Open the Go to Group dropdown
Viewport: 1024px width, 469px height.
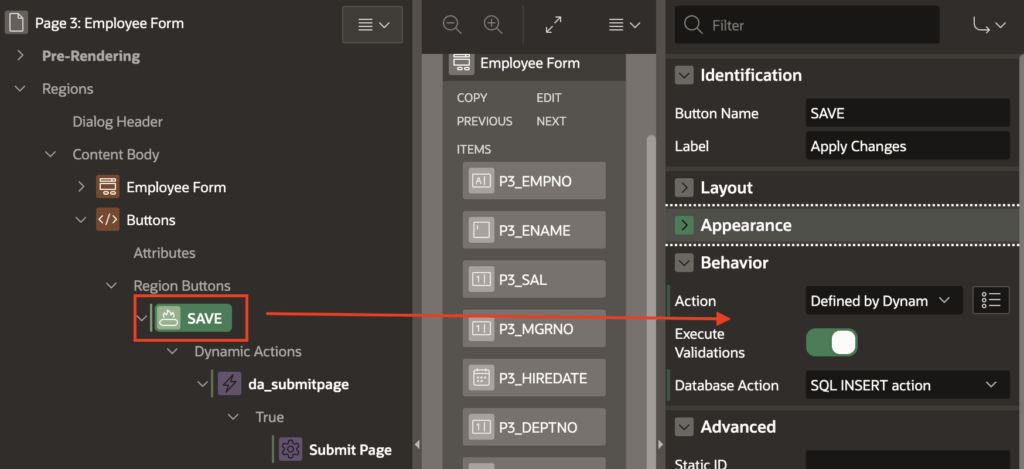click(989, 25)
